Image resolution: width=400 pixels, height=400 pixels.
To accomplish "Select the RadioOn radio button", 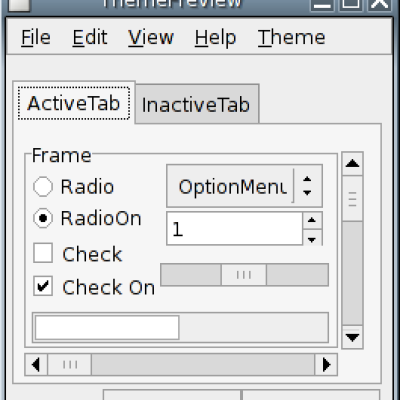I will pos(87,218).
